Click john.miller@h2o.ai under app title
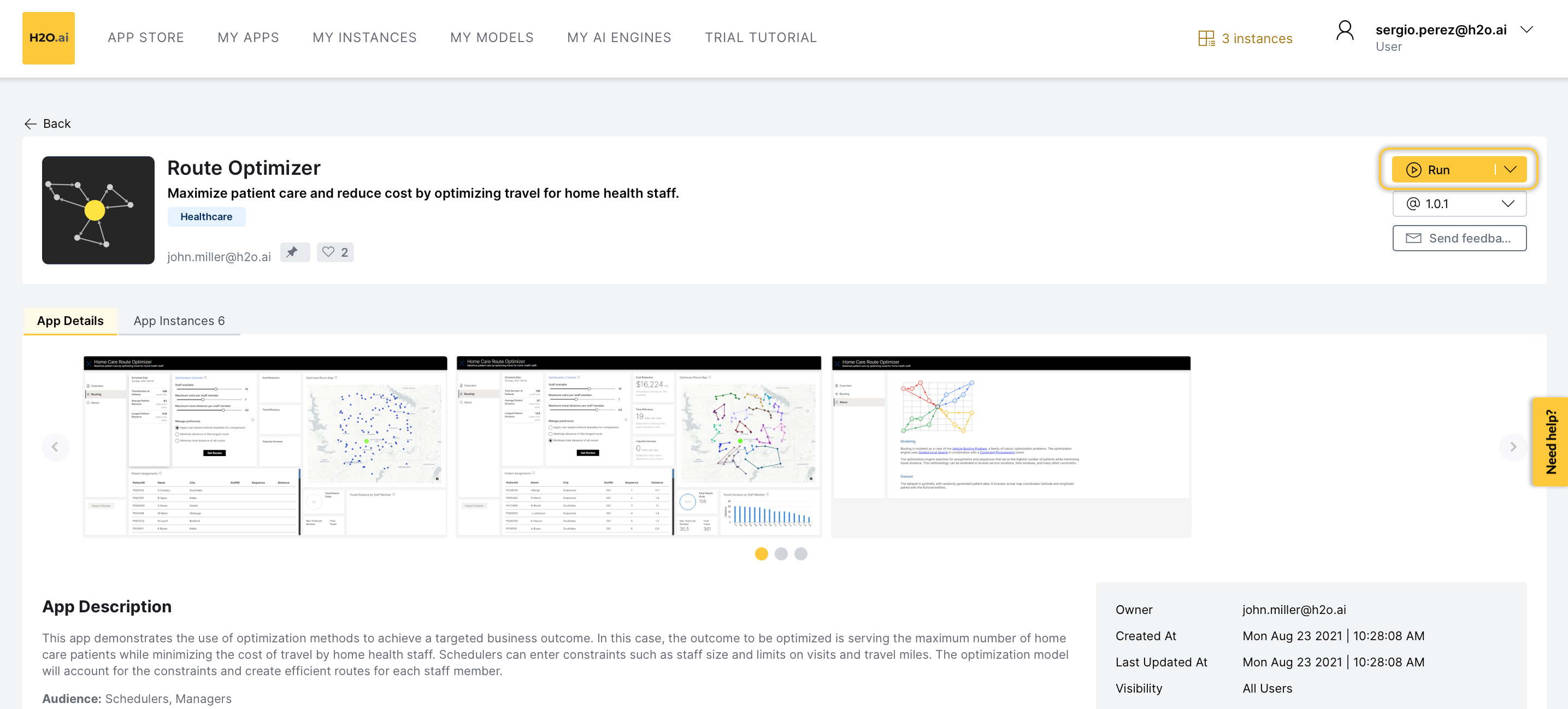The width and height of the screenshot is (1568, 709). click(219, 257)
